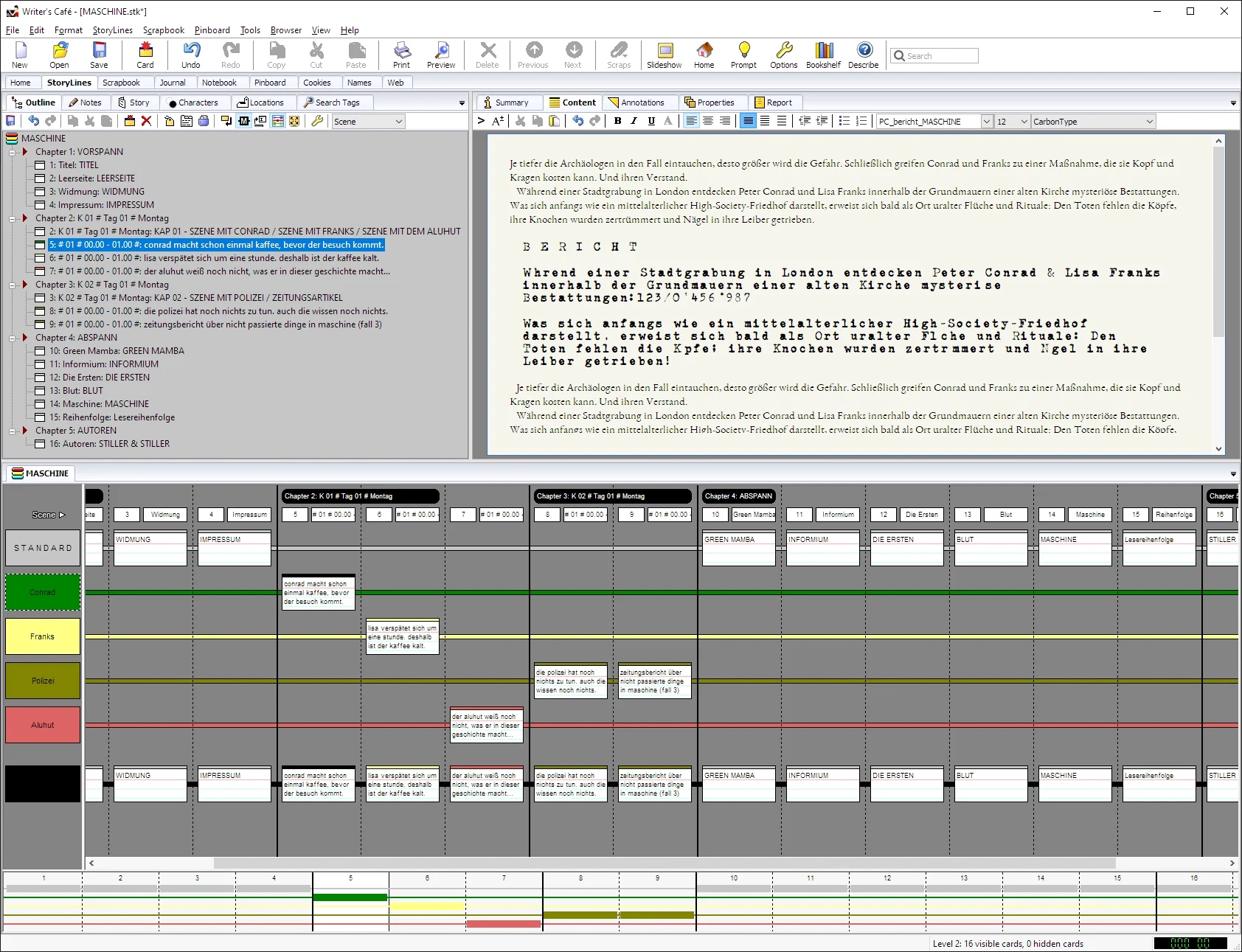The width and height of the screenshot is (1242, 952).
Task: Select the Franks yellow storyline swatch
Action: 43,636
